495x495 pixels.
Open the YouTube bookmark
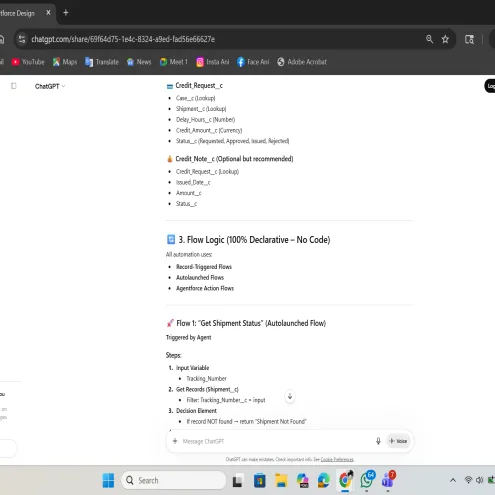coord(28,62)
